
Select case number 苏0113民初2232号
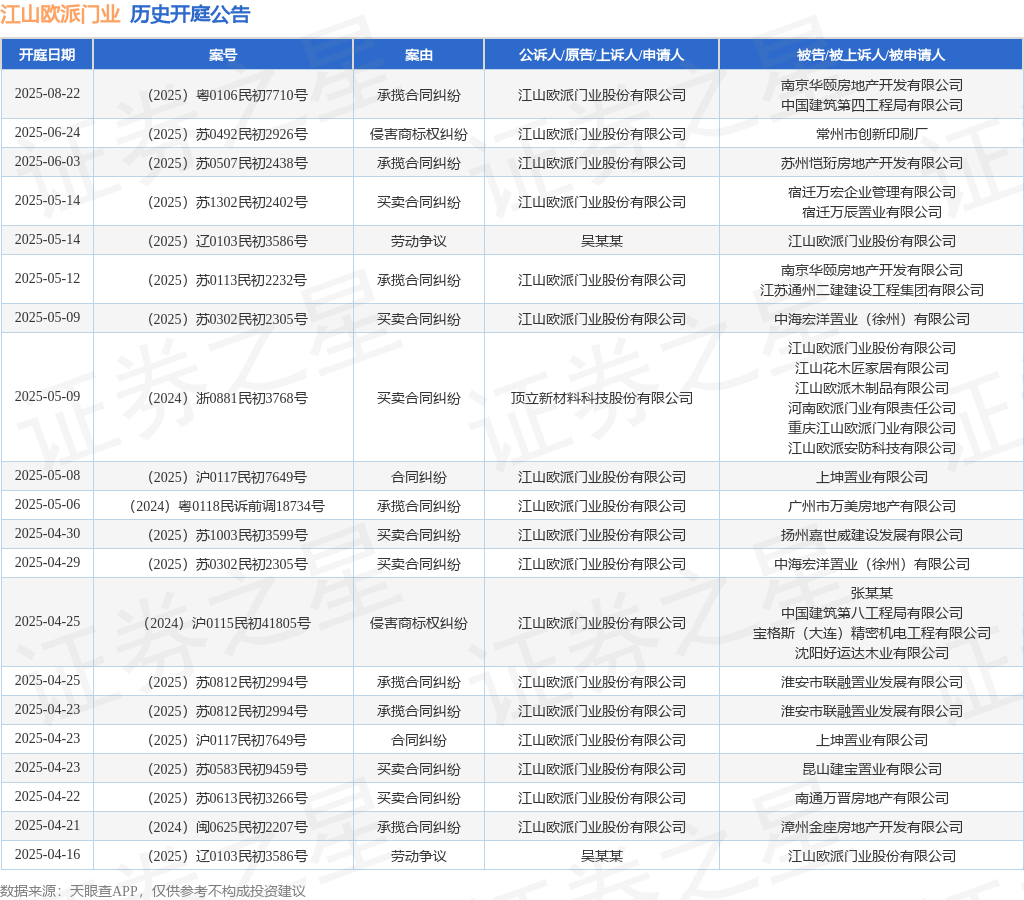227,280
